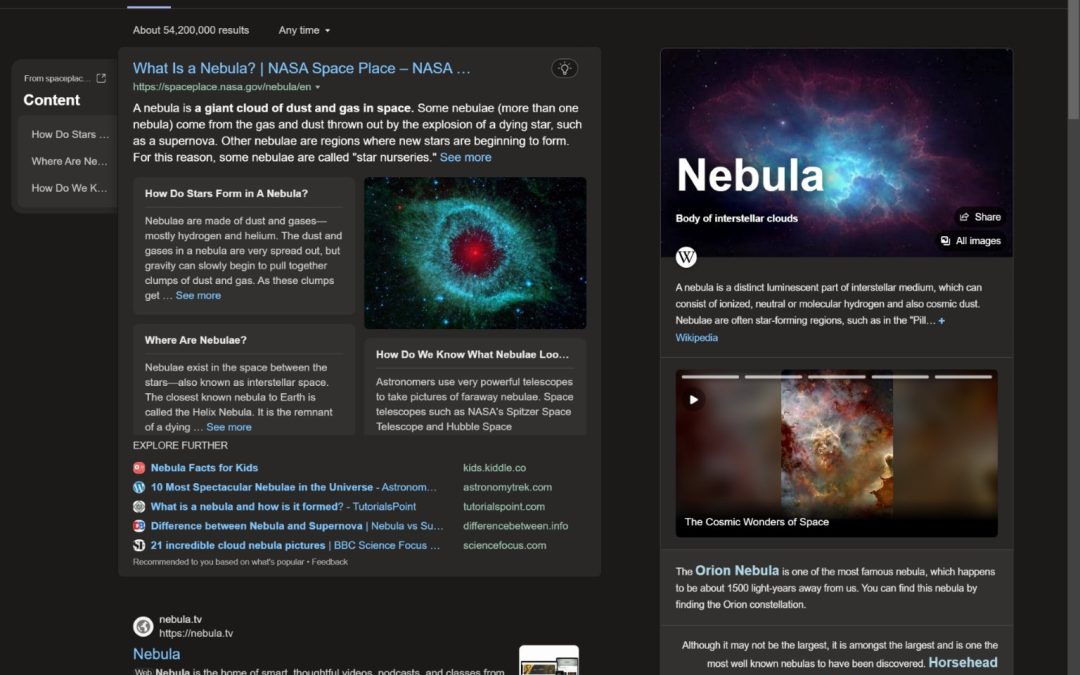Open the Any time filter dropdown
The width and height of the screenshot is (1080, 675).
coord(304,30)
